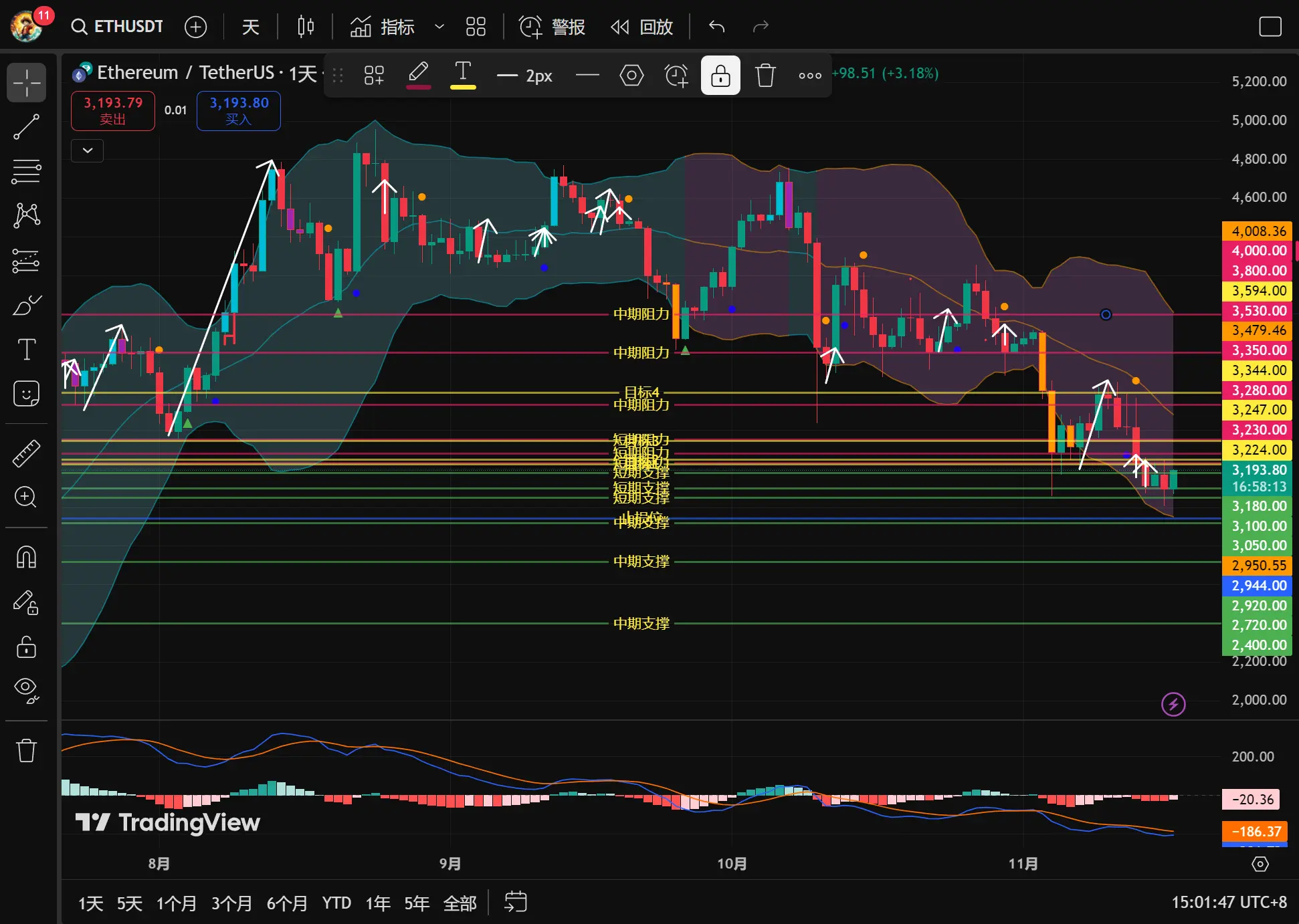Viewport: 1299px width, 924px height.
Task: Open the Fibonacci retracement tools
Action: click(26, 172)
